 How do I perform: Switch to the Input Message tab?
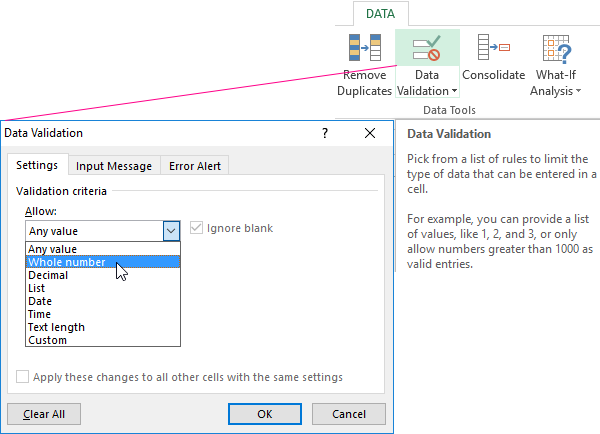[114, 166]
